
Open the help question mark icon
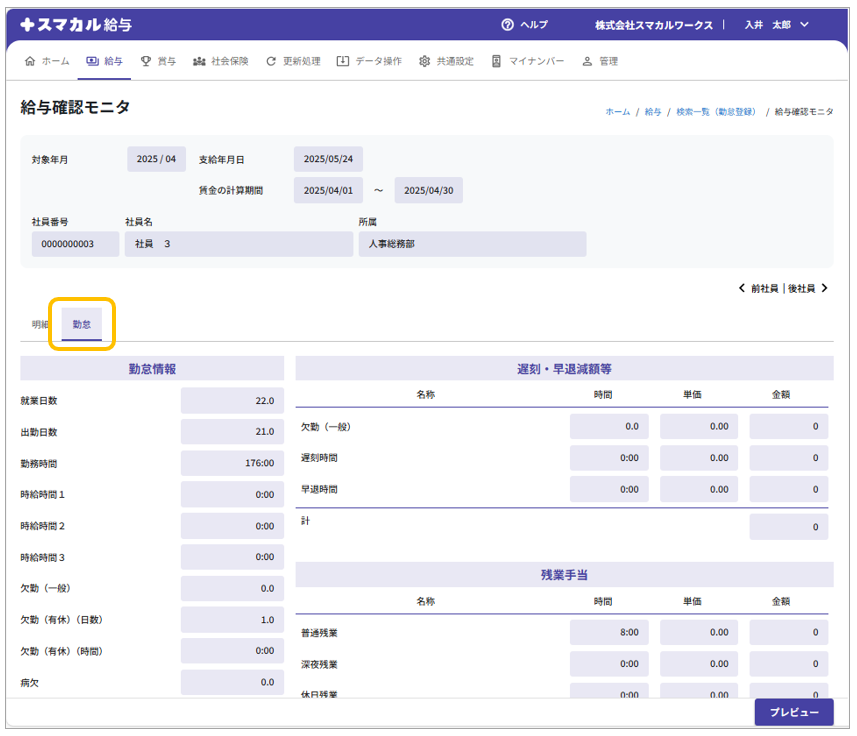click(507, 24)
